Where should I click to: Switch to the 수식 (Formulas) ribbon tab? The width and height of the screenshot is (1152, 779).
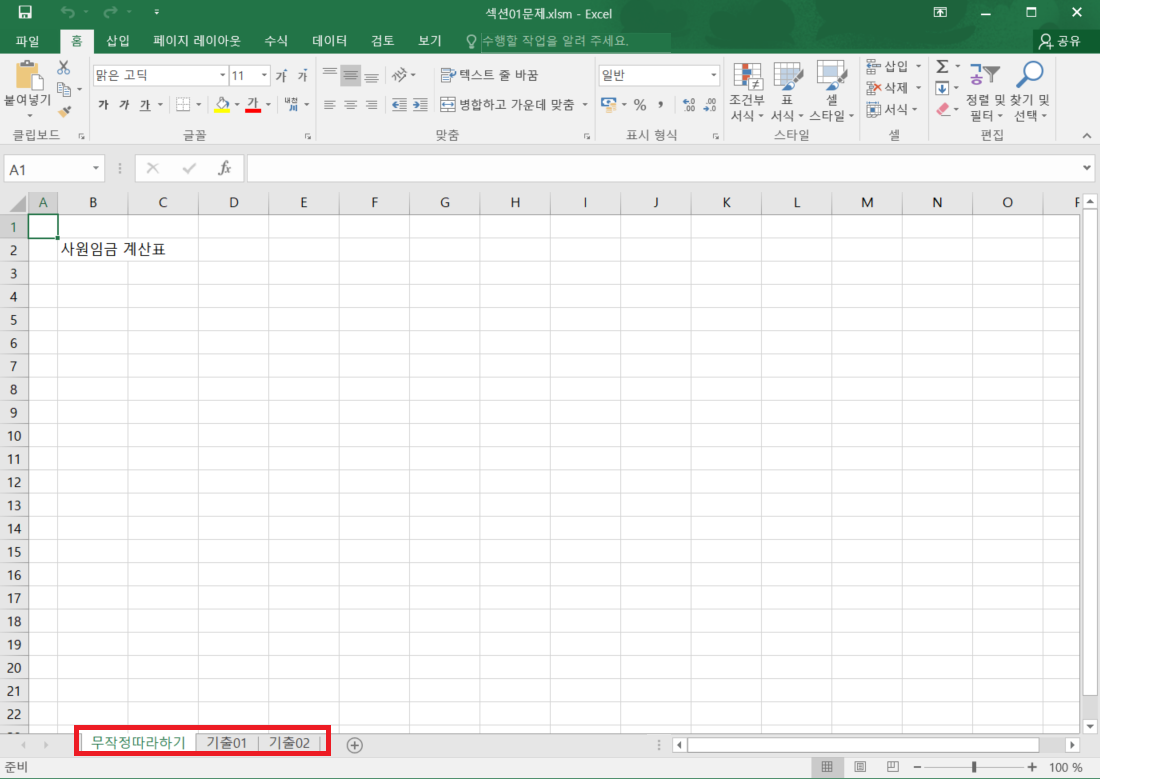276,41
